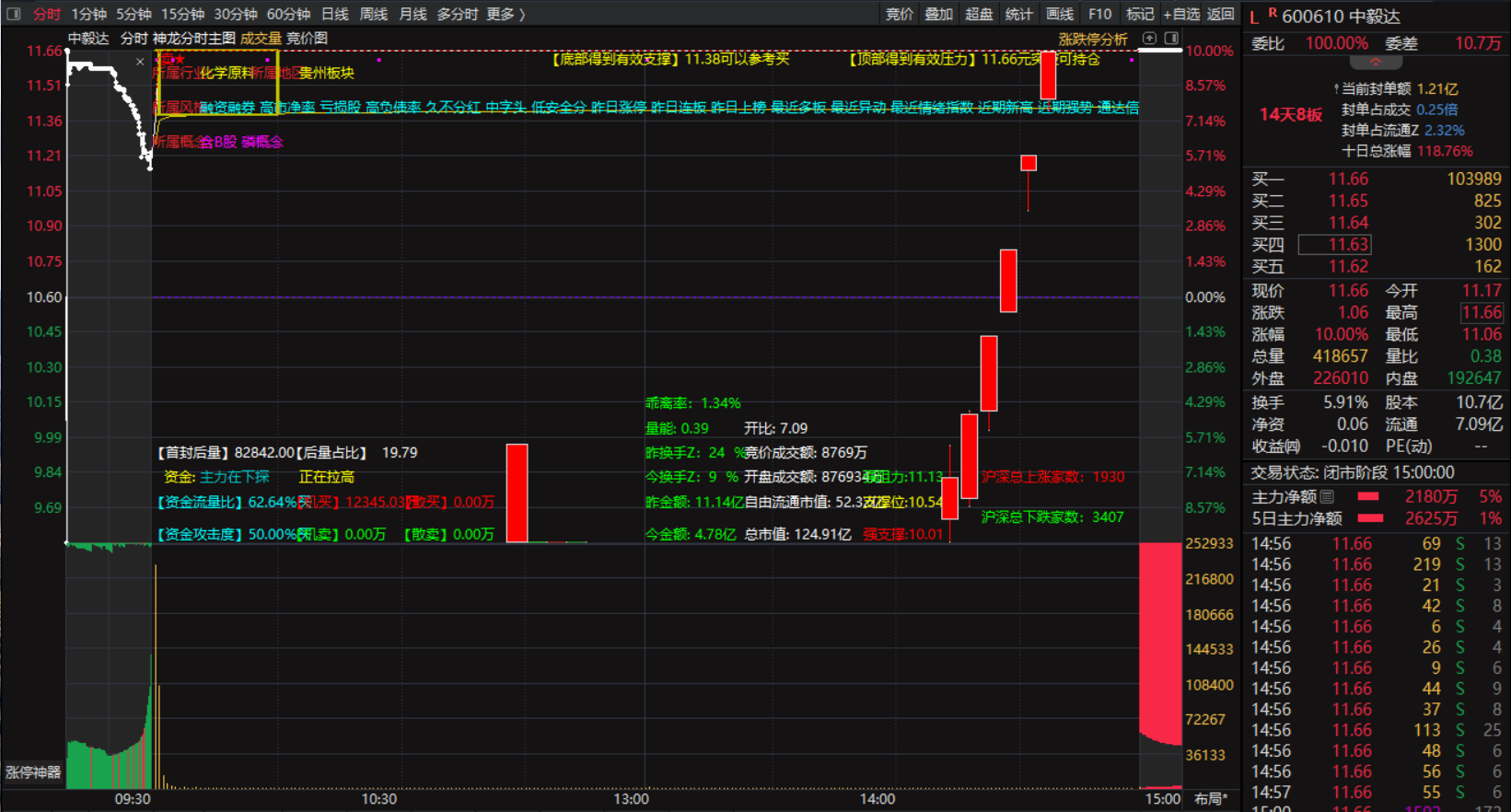Select the 5分钟 timeframe tab
The width and height of the screenshot is (1511, 812).
pyautogui.click(x=134, y=14)
